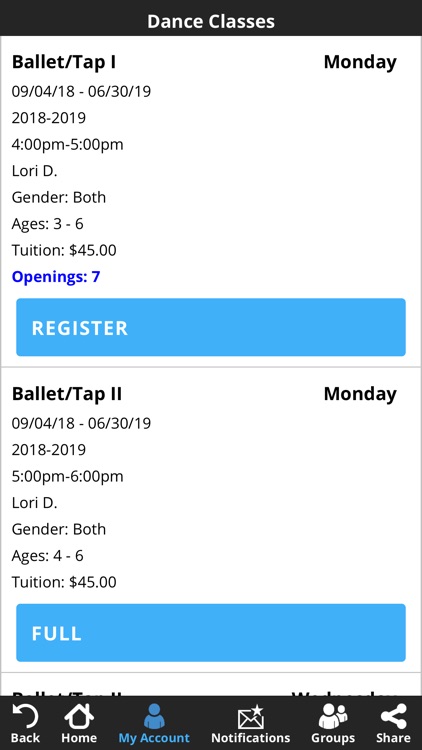Tap the My Account label
The height and width of the screenshot is (750, 422).
tap(154, 738)
